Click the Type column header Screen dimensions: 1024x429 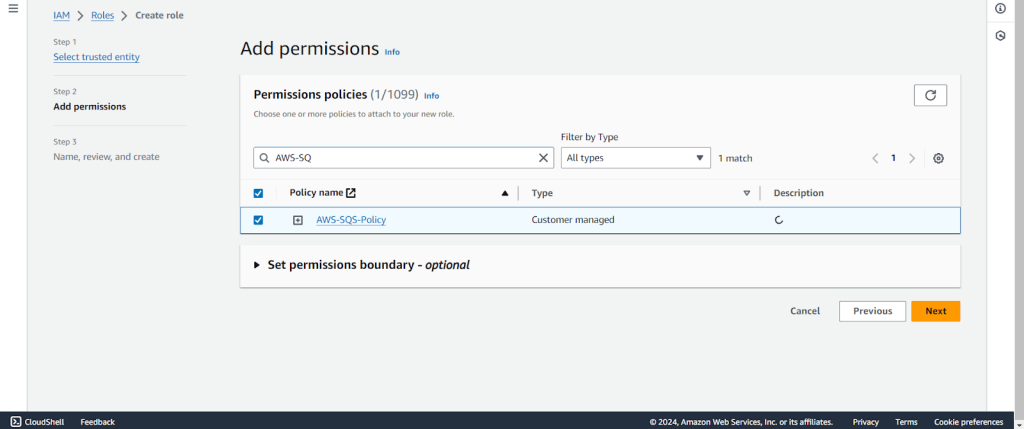[542, 193]
